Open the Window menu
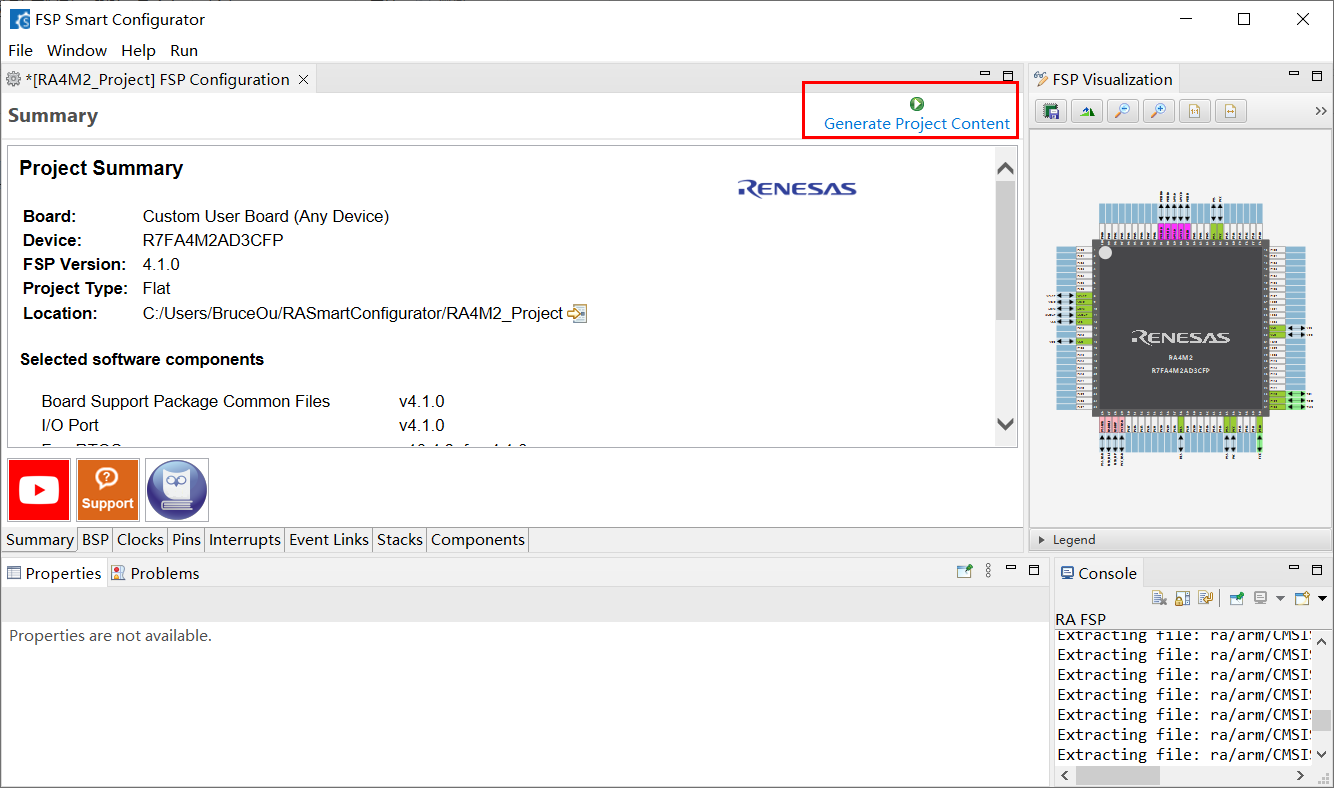 [x=77, y=50]
